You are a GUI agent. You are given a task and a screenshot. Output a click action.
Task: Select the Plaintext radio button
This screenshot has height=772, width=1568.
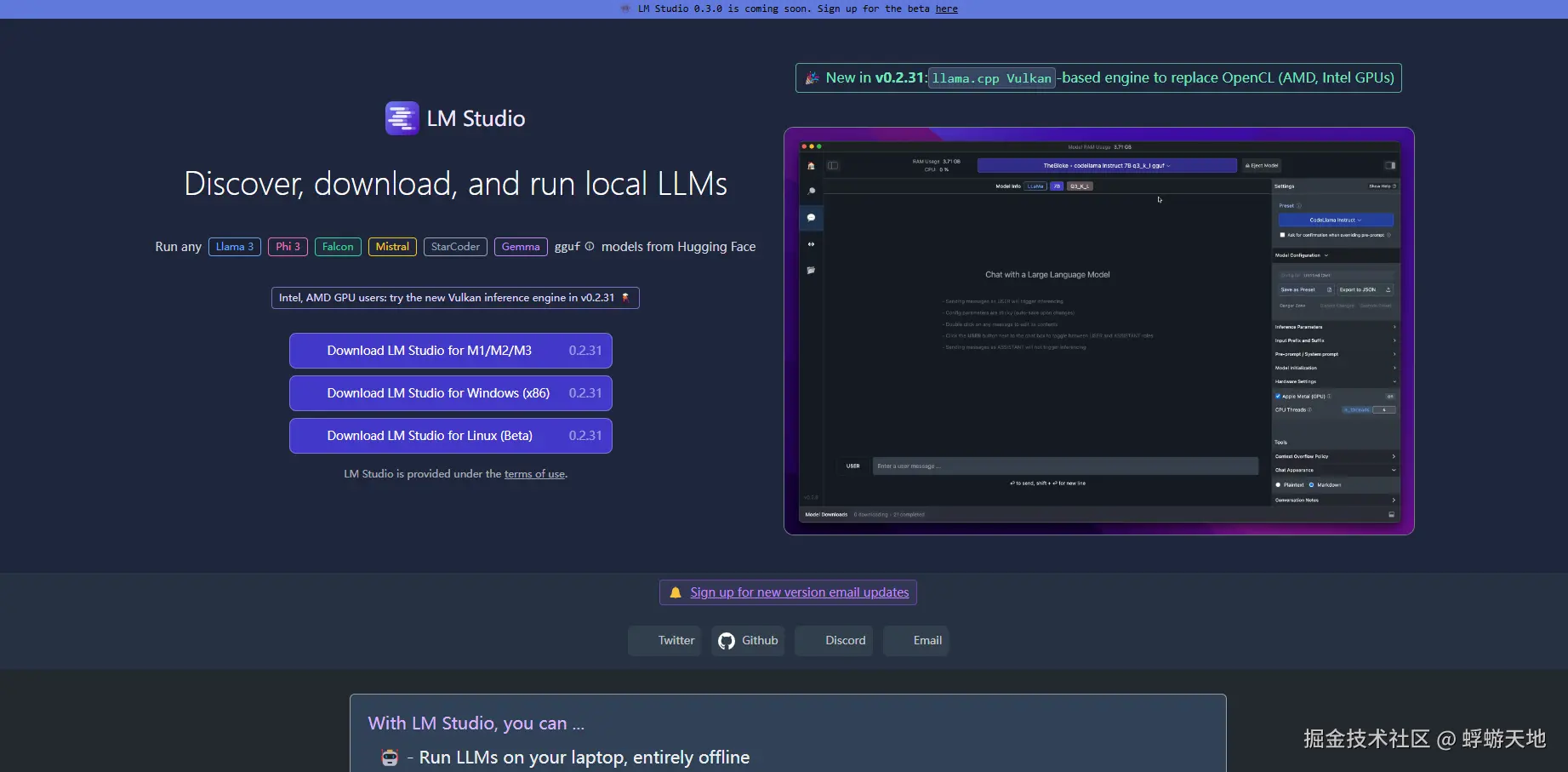[1278, 485]
